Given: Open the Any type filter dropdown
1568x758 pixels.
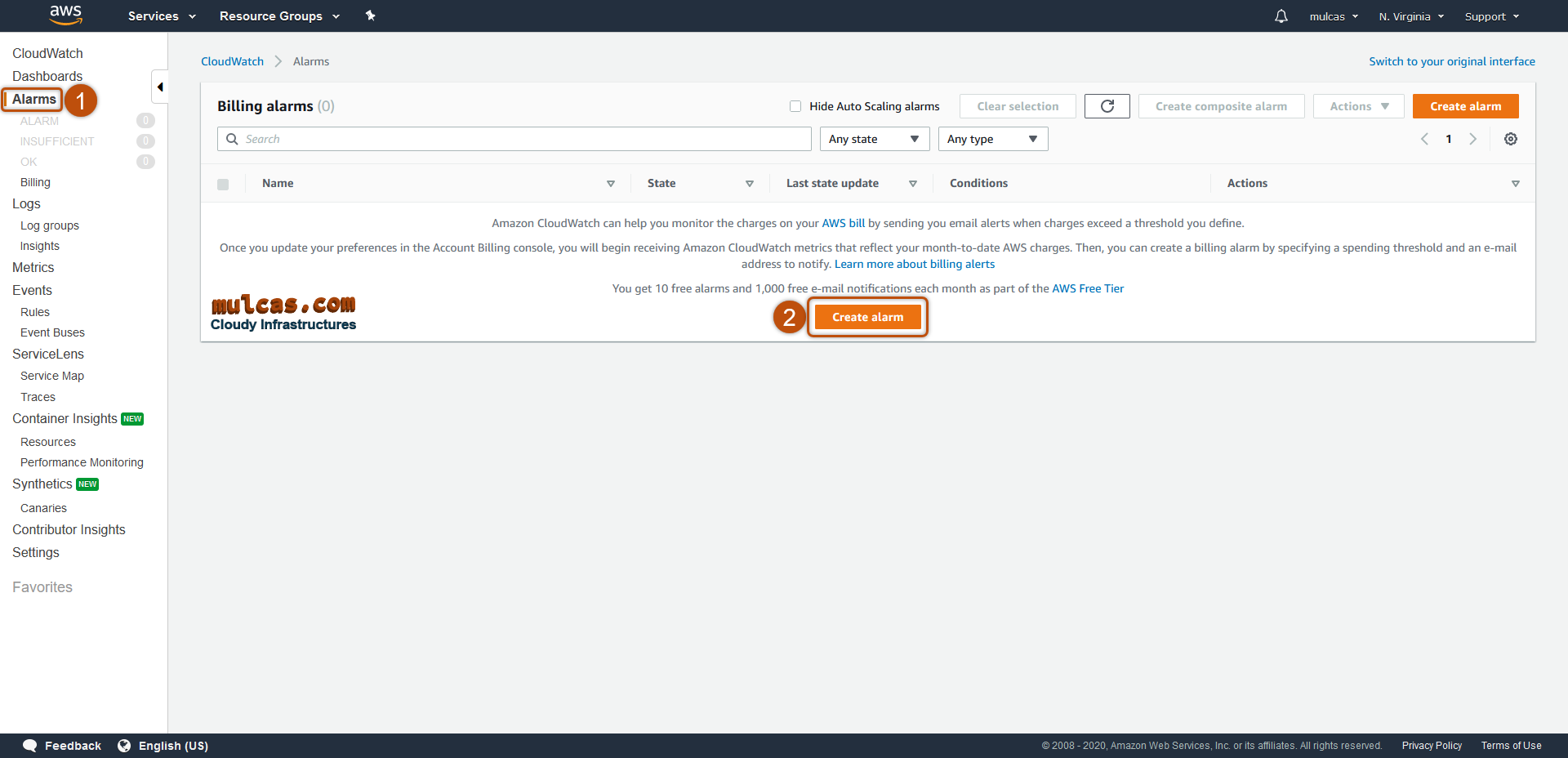Looking at the screenshot, I should [x=992, y=139].
